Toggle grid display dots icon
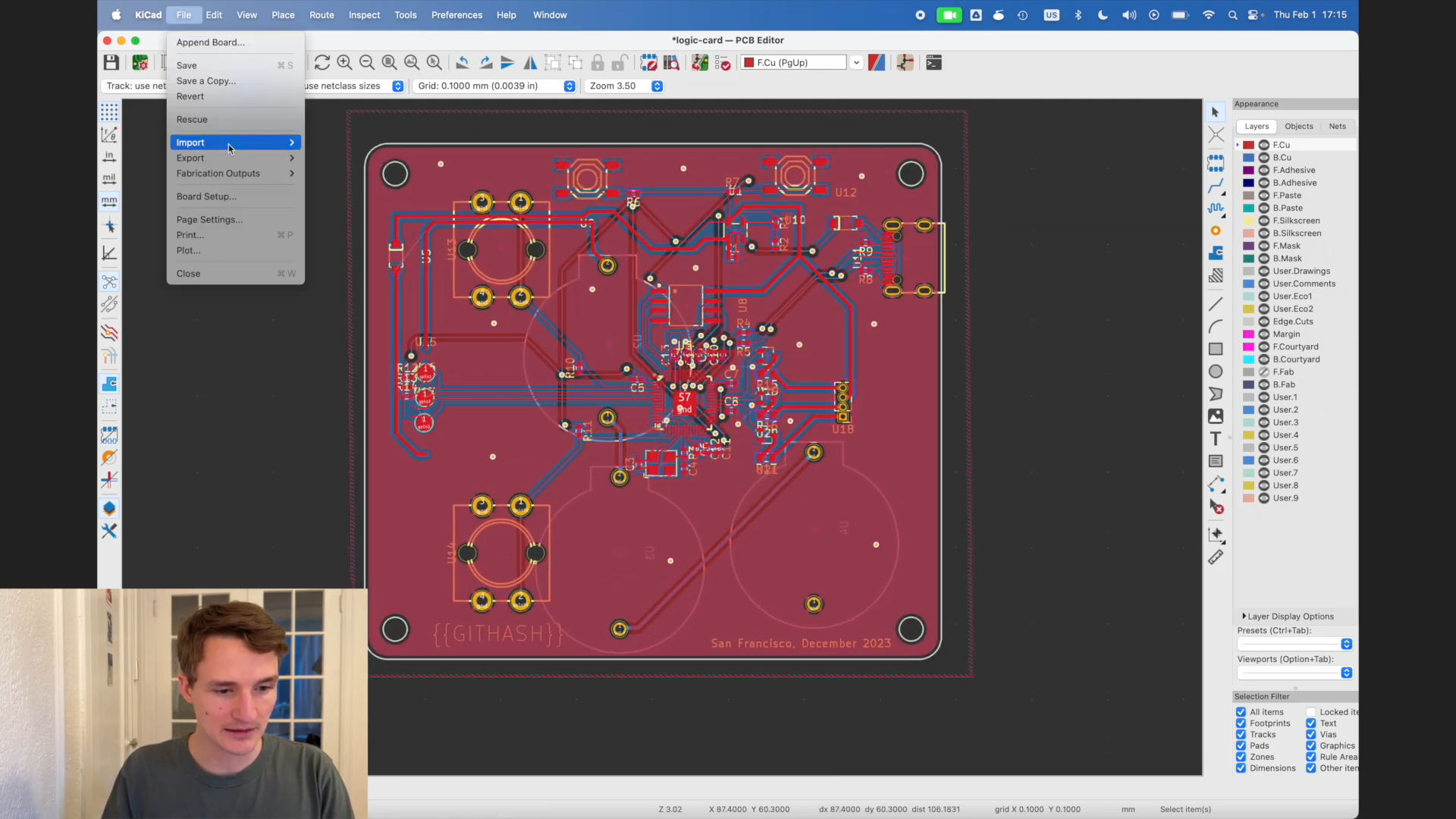Screen dimensions: 1456x819 [x=109, y=112]
